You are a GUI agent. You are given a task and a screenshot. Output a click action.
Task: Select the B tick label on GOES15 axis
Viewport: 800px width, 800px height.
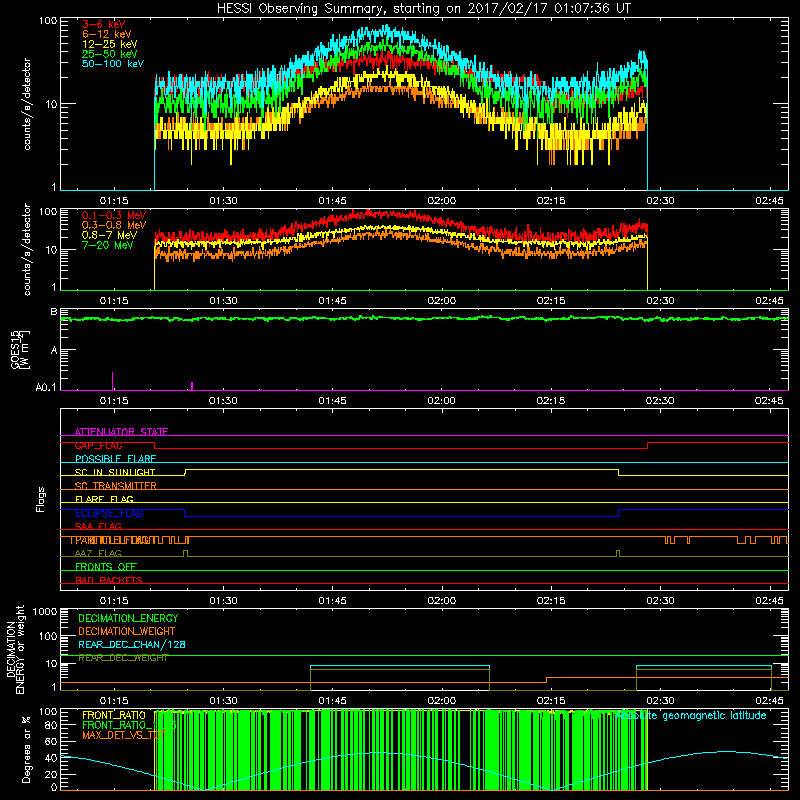[x=54, y=311]
